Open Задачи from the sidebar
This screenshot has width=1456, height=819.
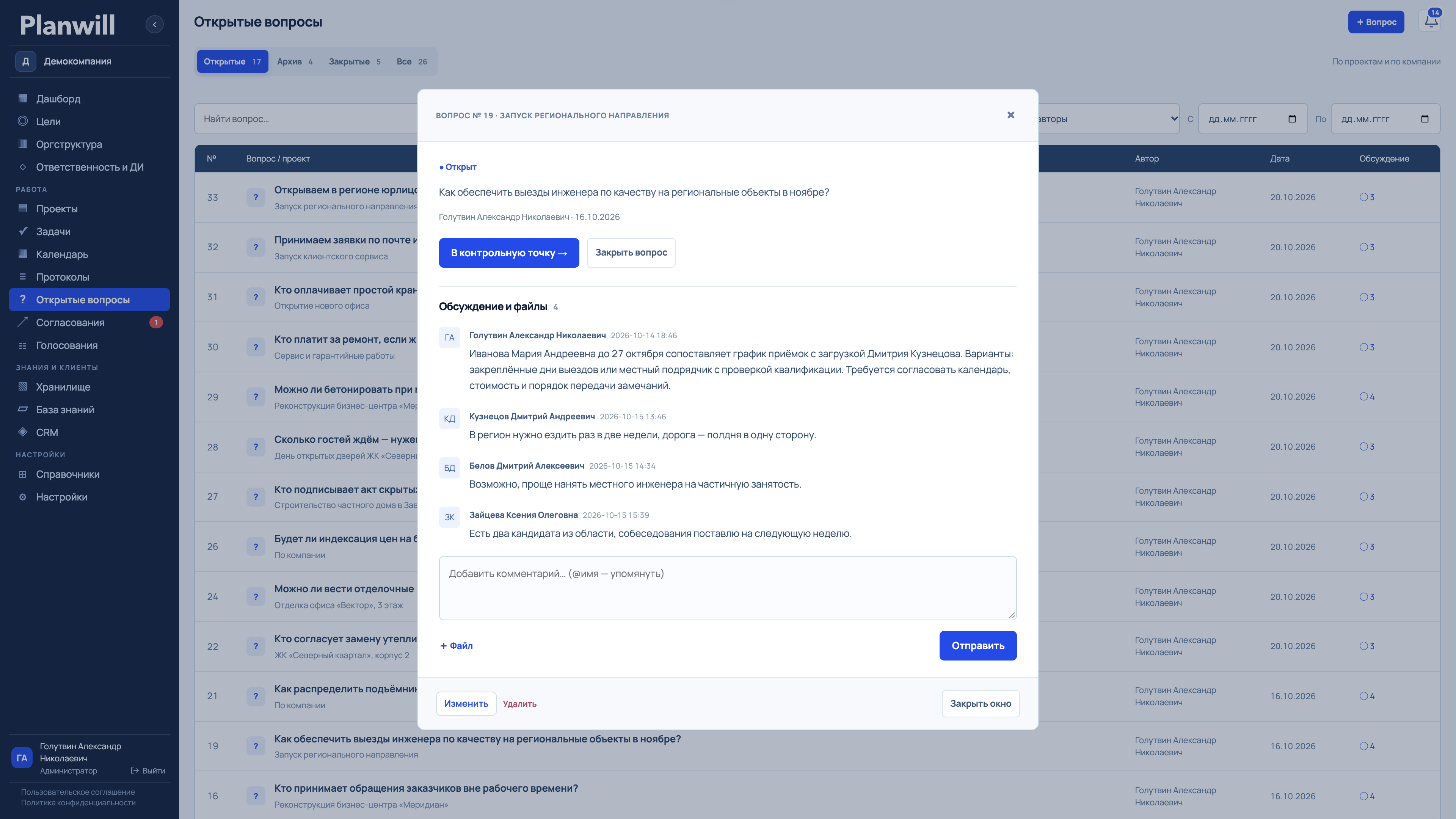pyautogui.click(x=90, y=231)
